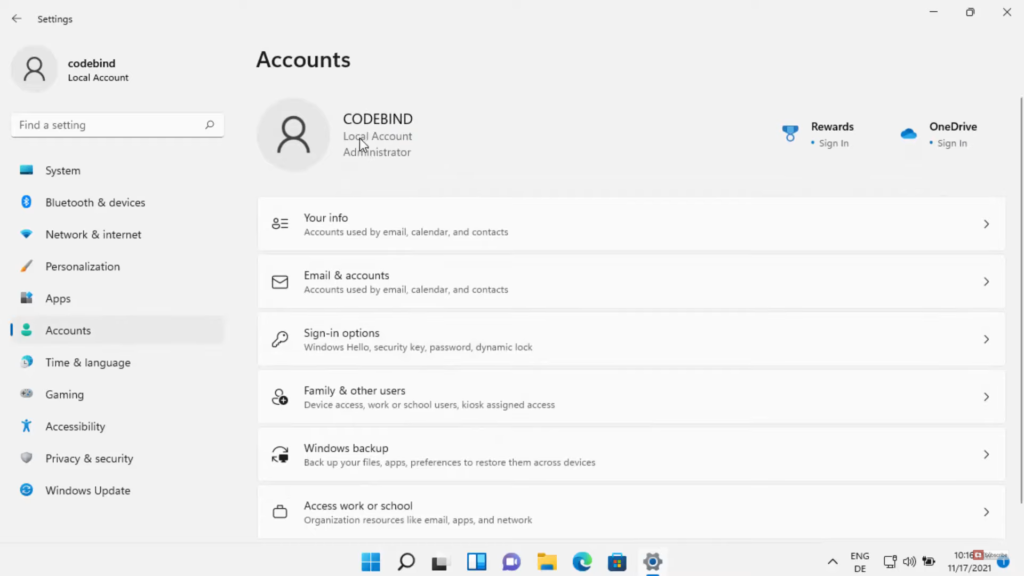Viewport: 1024px width, 576px height.
Task: Open the Sign-in options row title
Action: pos(342,332)
